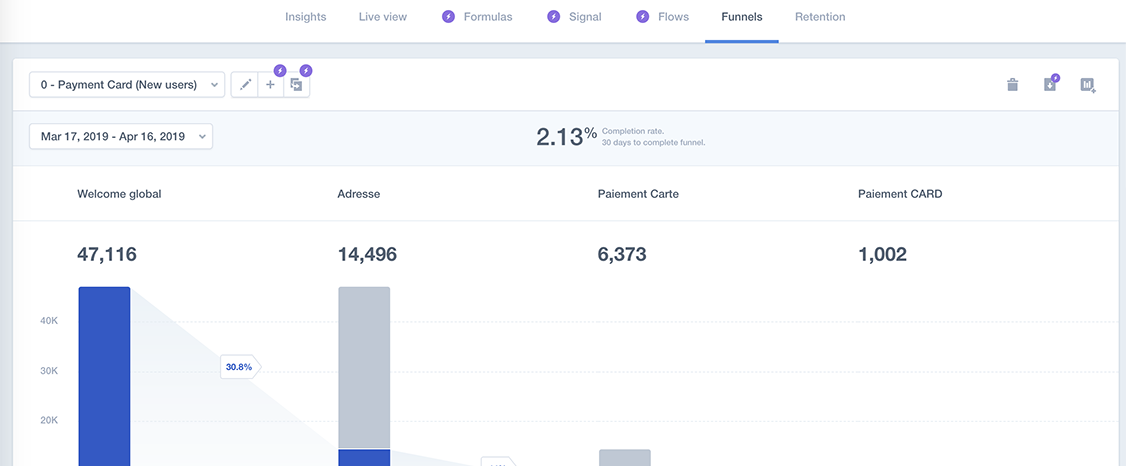The width and height of the screenshot is (1126, 466).
Task: Edit the funnel with the pencil icon
Action: tap(245, 85)
